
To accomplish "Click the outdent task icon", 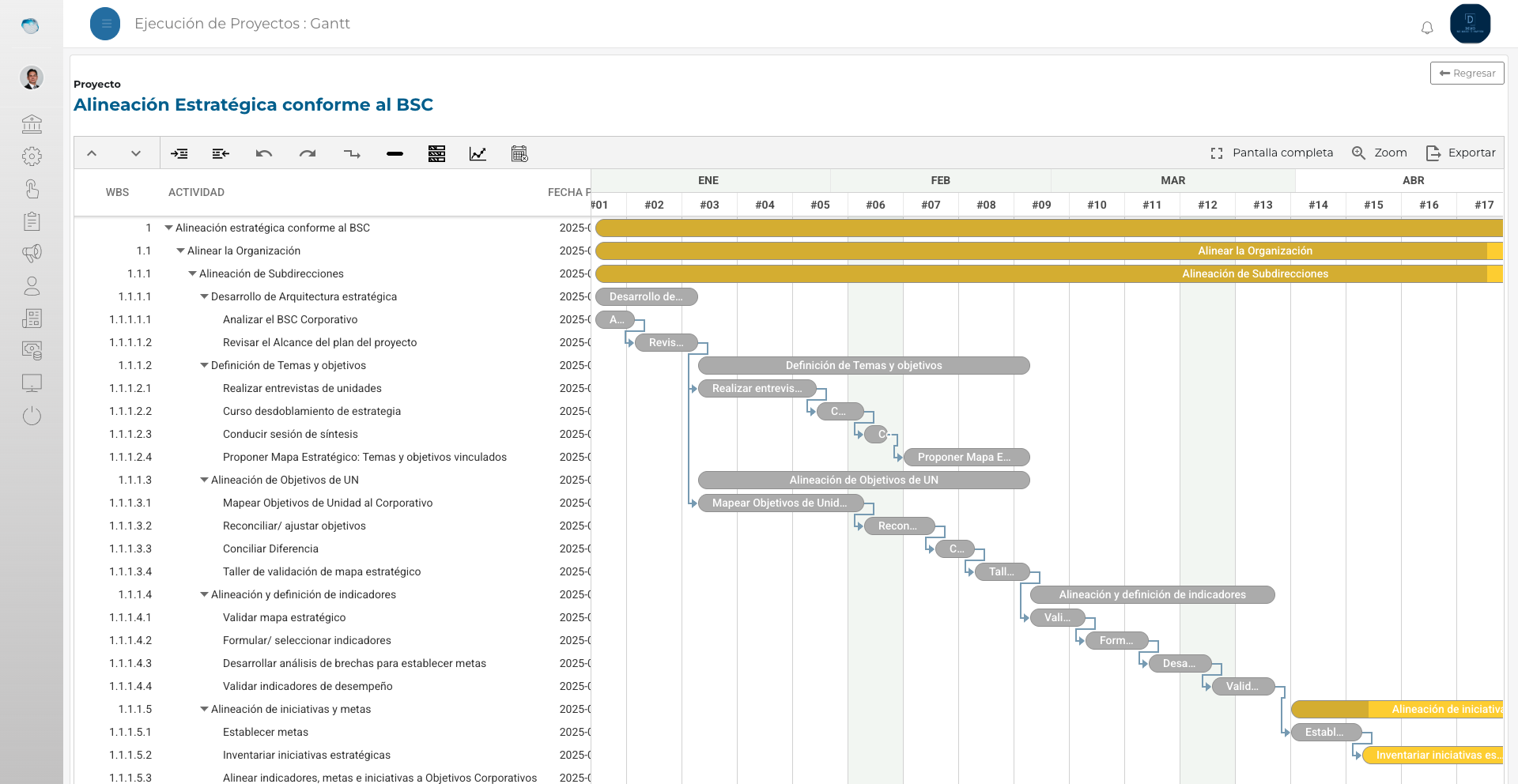I will (x=220, y=153).
